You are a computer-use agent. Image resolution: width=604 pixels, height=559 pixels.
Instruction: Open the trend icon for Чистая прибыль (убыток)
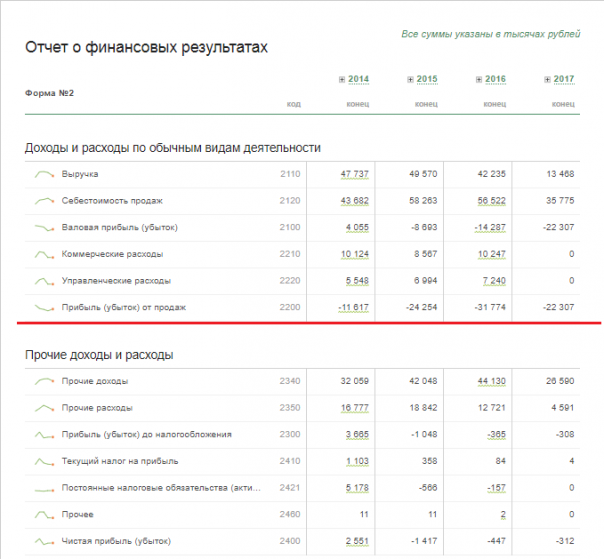click(x=45, y=541)
